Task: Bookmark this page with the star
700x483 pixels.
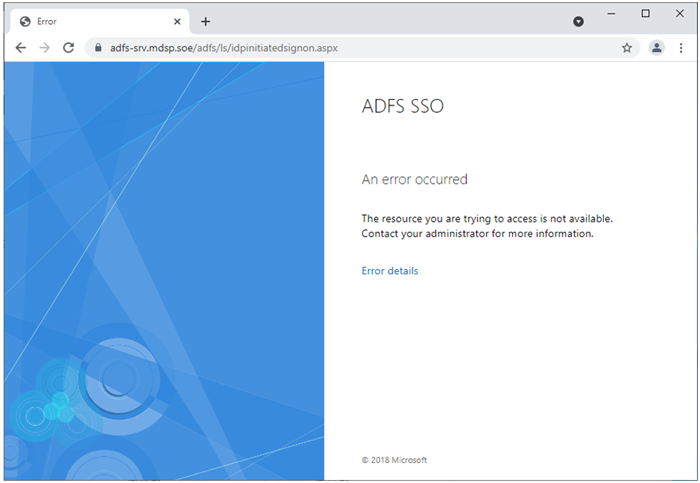Action: 627,48
